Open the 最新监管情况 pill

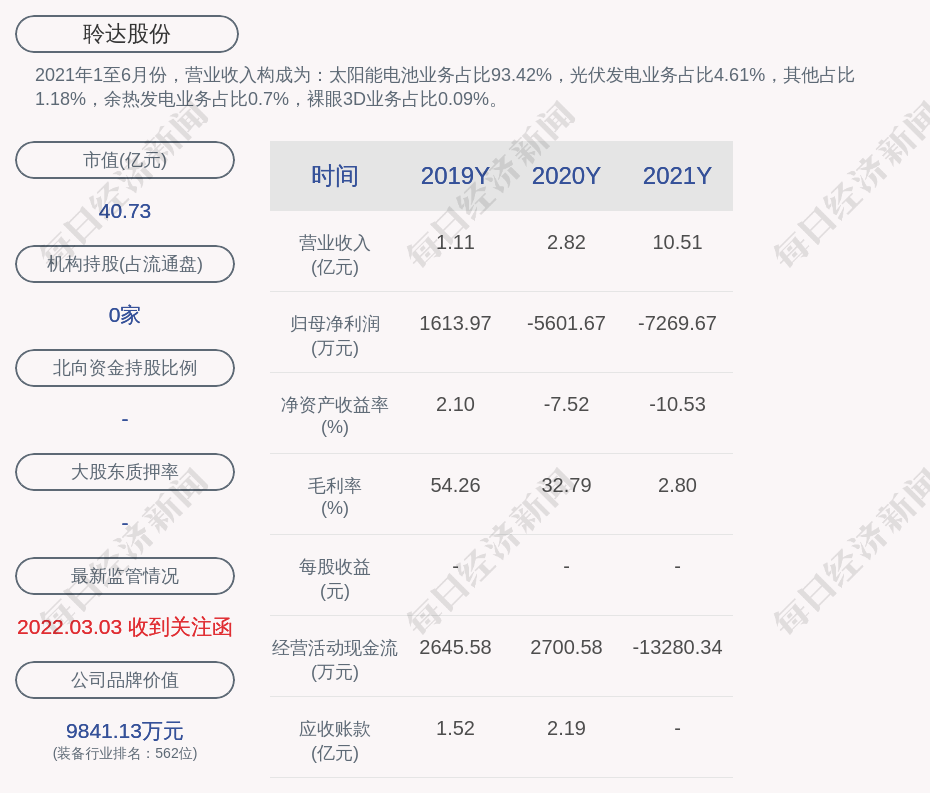125,576
